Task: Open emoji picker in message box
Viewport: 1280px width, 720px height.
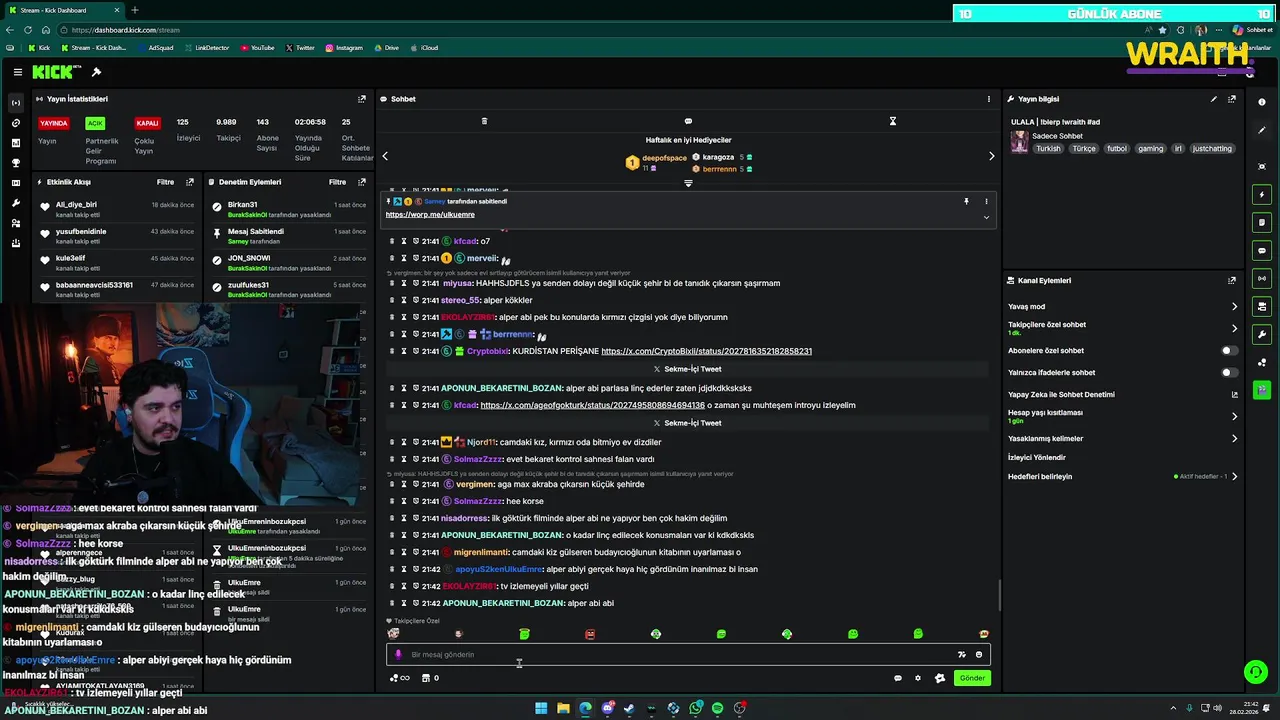Action: [x=979, y=655]
